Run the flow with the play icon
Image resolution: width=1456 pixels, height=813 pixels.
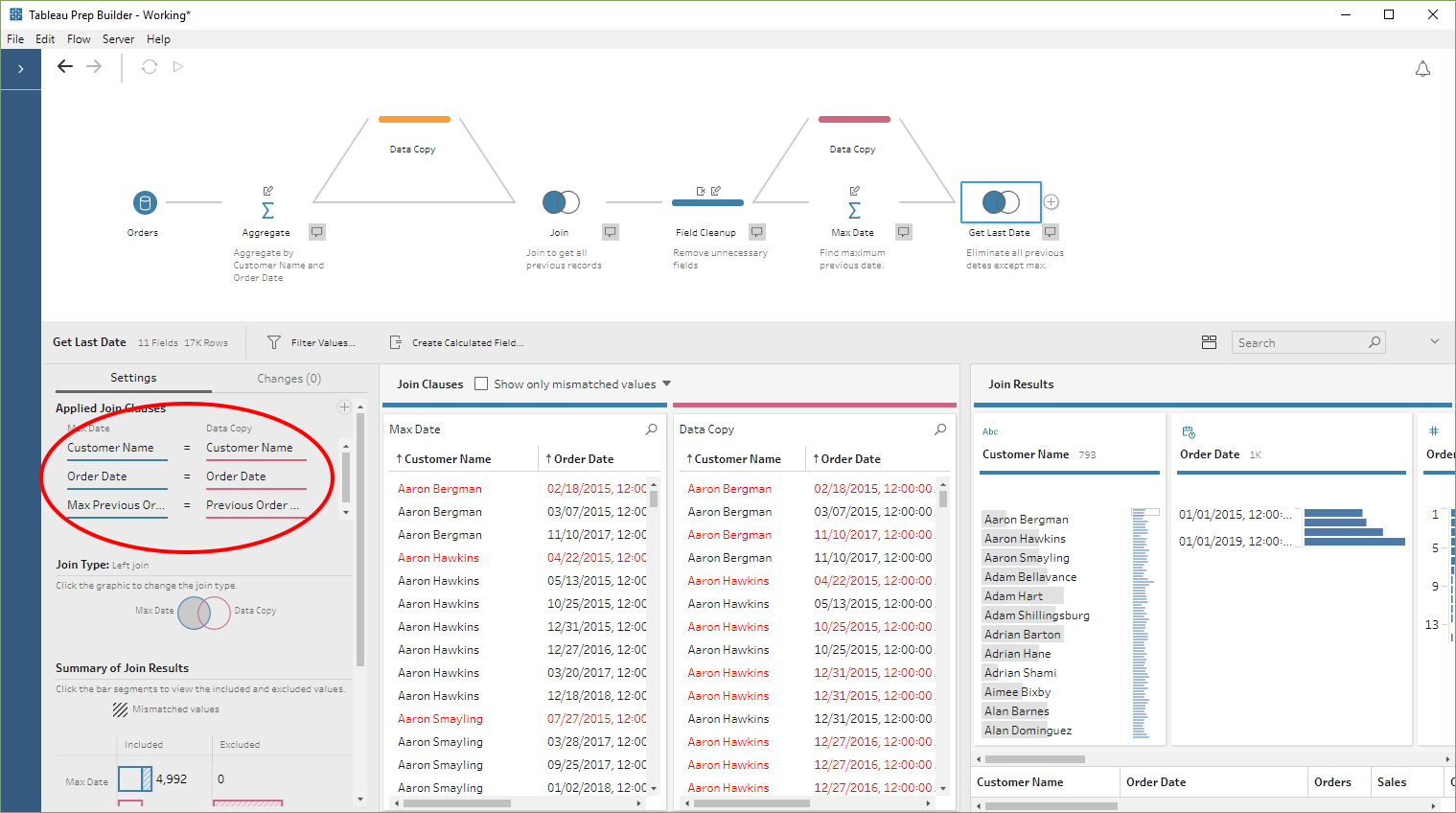click(178, 66)
